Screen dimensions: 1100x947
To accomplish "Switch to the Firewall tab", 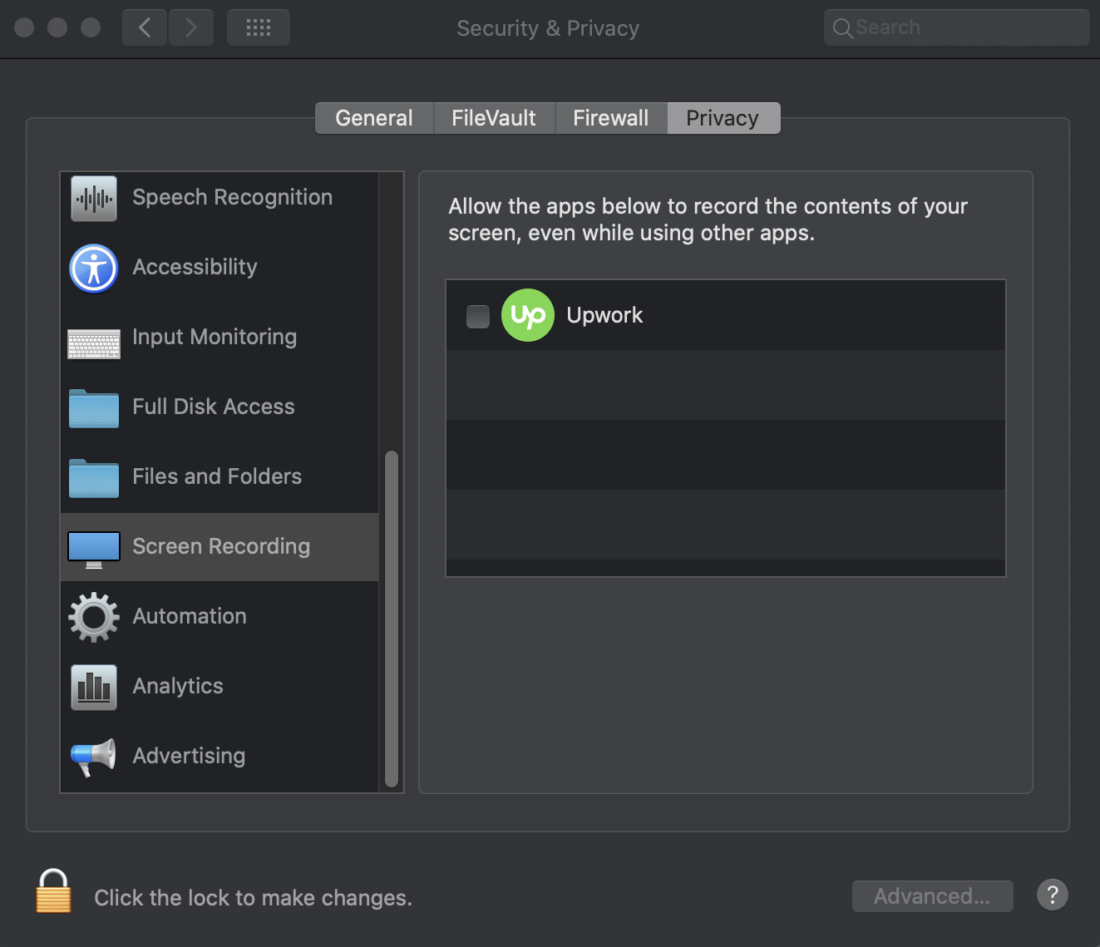I will 611,118.
